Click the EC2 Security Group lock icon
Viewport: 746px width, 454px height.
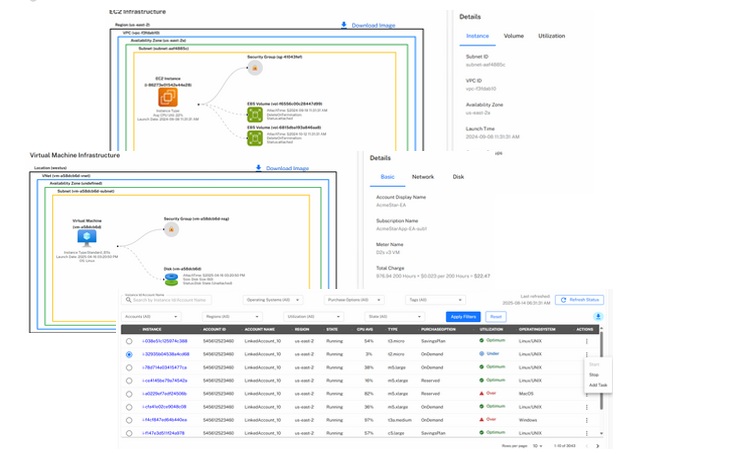coord(254,68)
